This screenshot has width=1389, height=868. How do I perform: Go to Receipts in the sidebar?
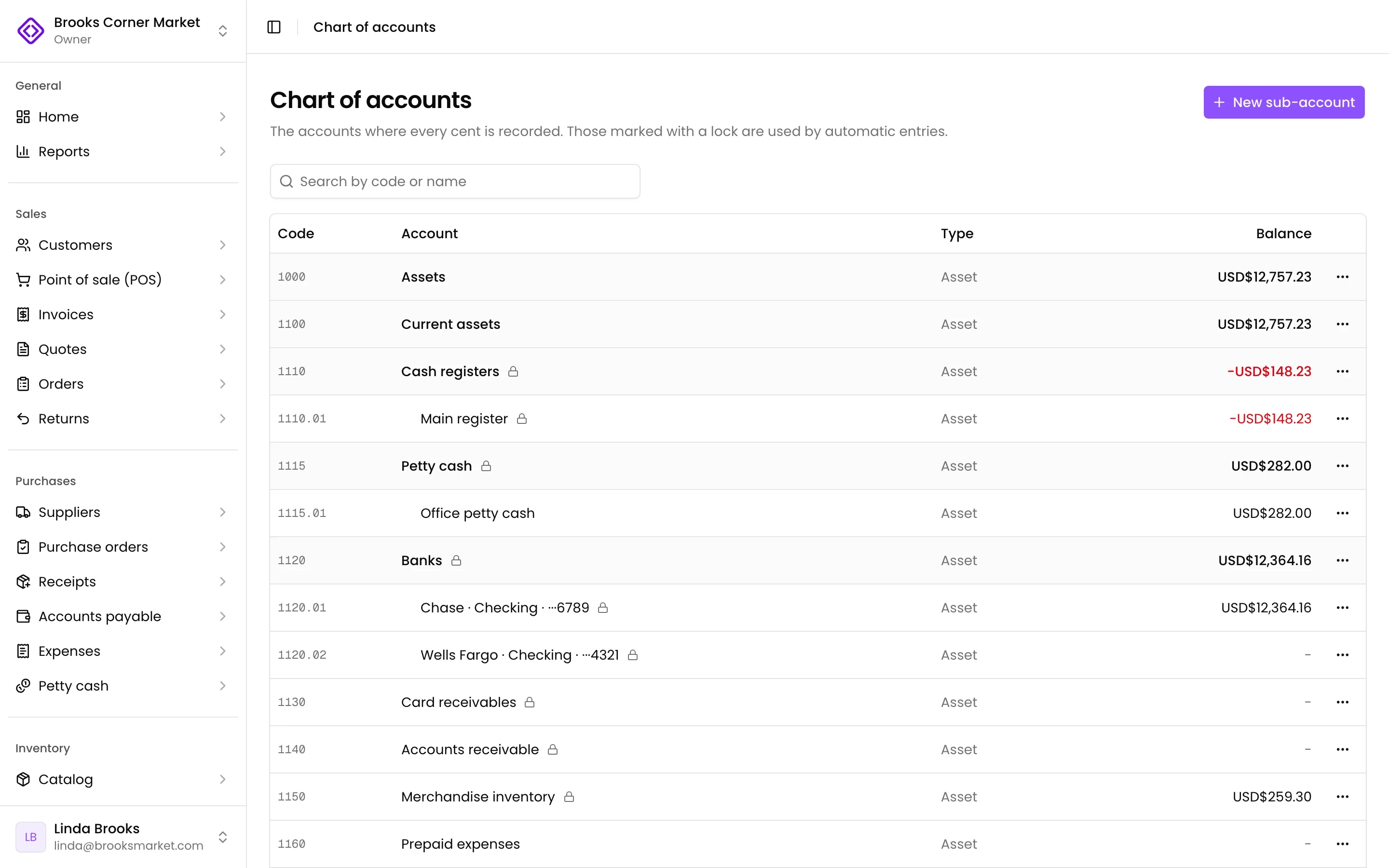click(x=123, y=582)
